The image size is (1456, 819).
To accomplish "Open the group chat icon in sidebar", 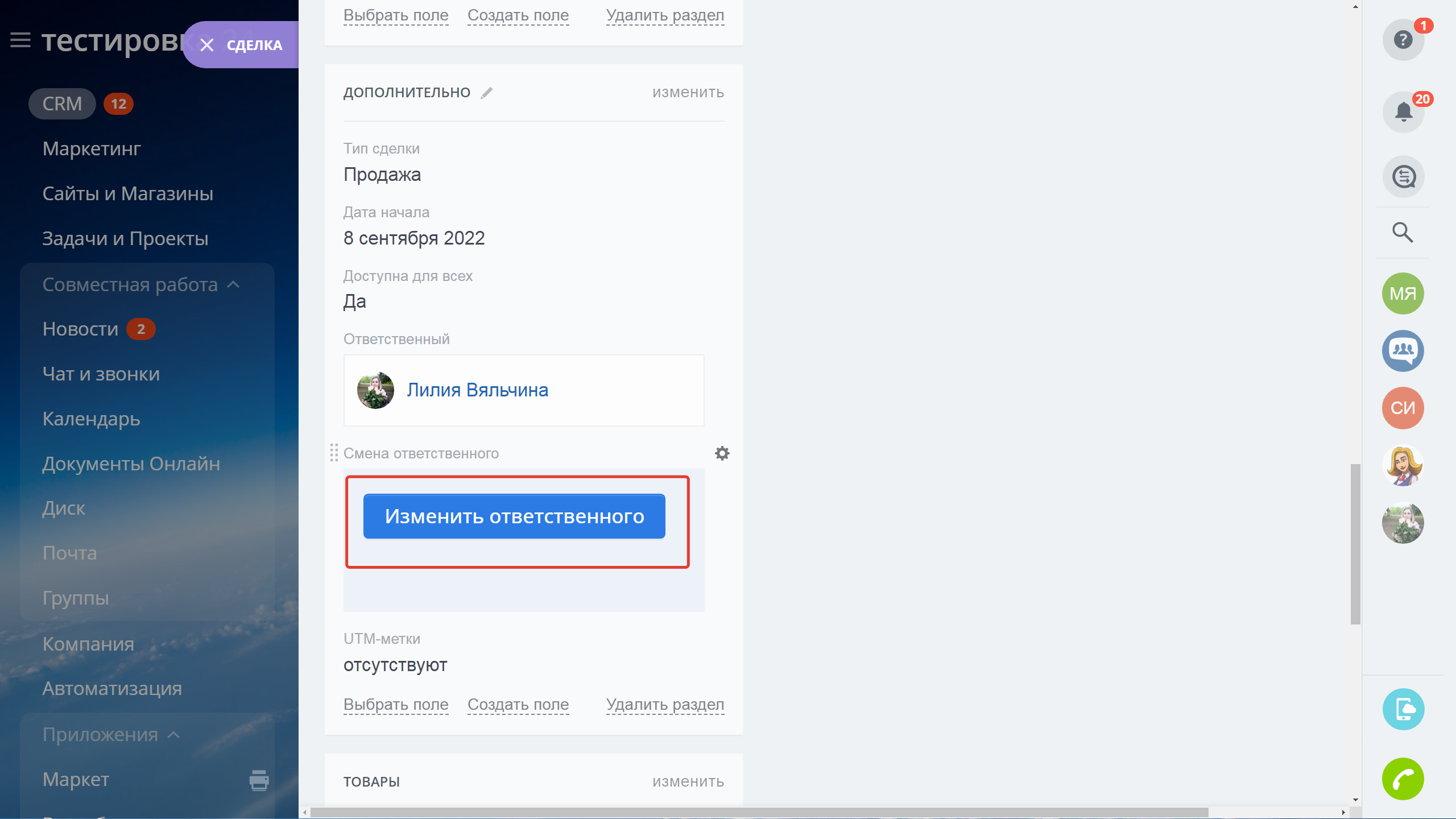I will [x=1403, y=351].
